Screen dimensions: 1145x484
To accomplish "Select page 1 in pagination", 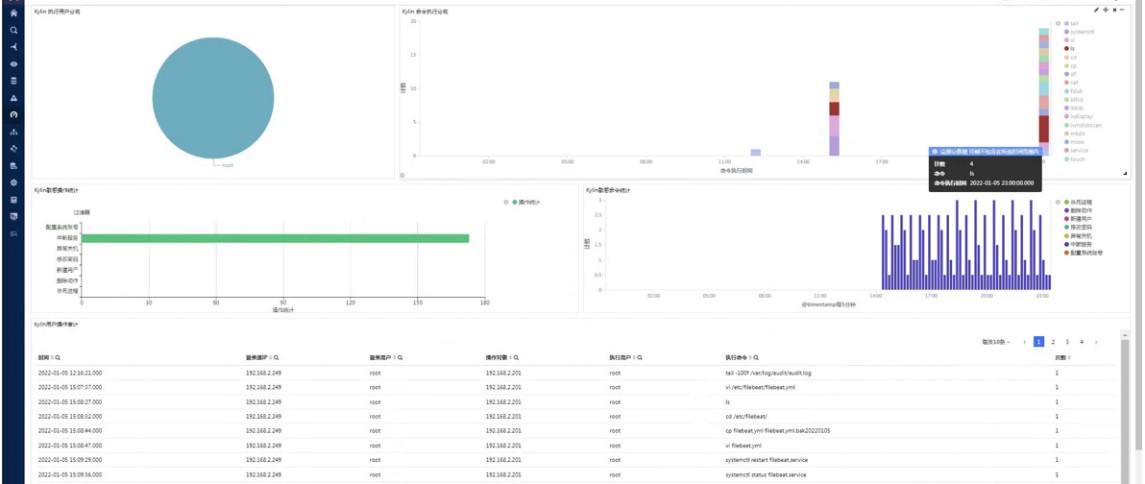I will [1038, 342].
